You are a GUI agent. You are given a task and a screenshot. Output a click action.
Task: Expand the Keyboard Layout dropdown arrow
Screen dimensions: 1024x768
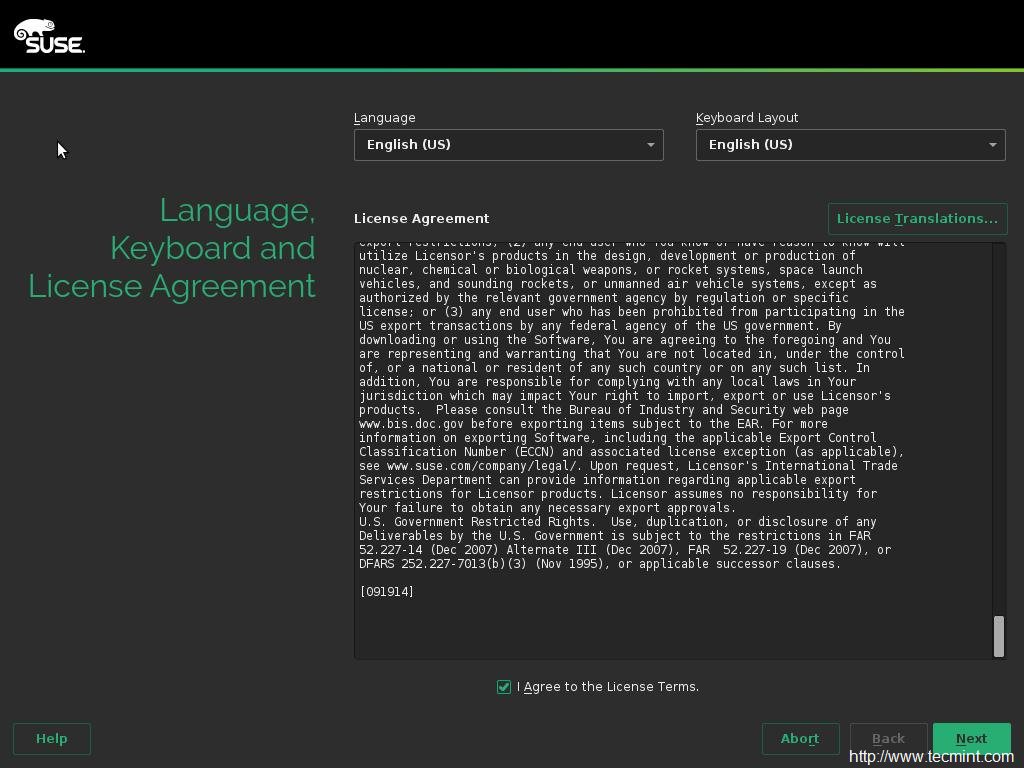[992, 145]
